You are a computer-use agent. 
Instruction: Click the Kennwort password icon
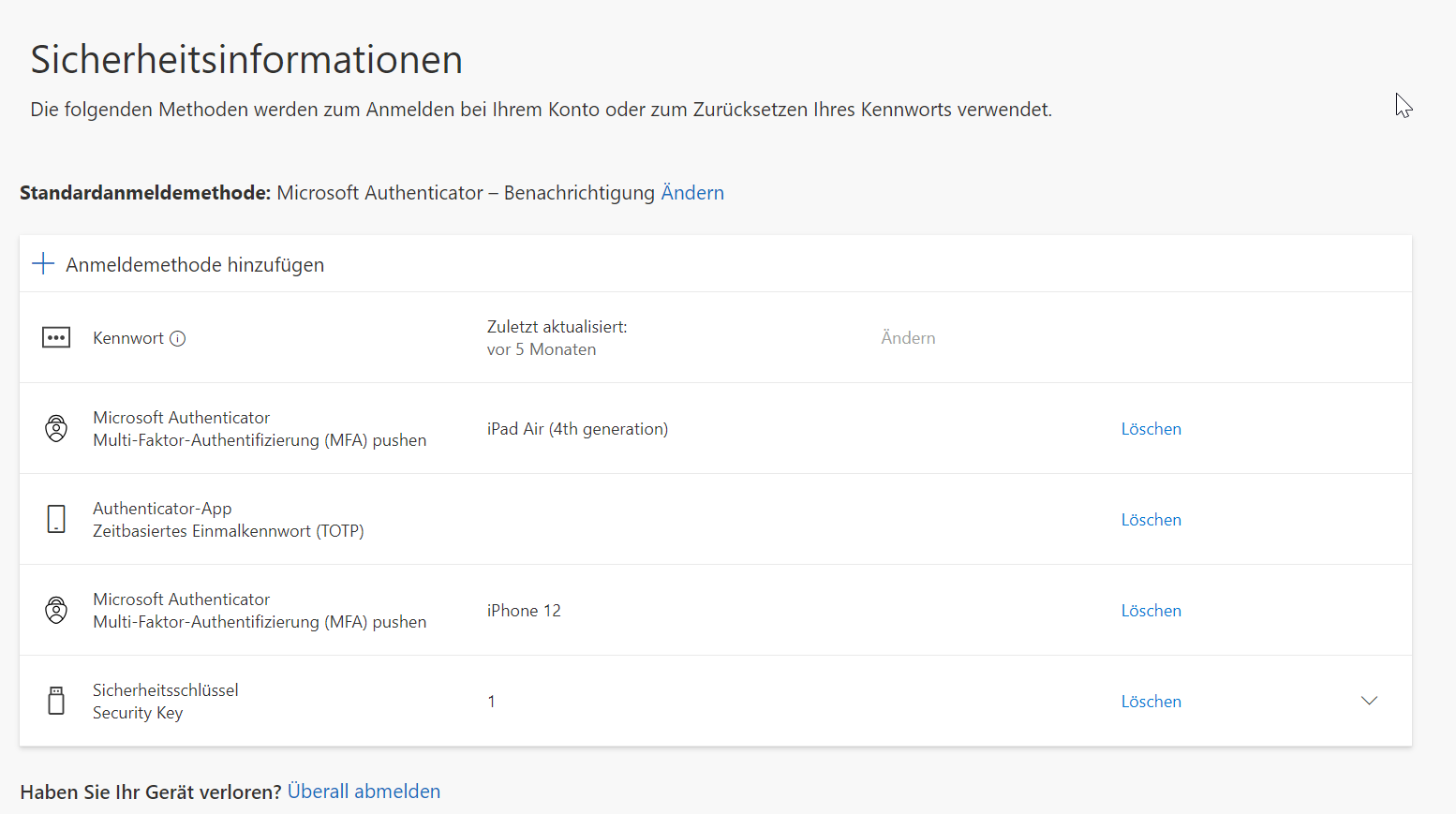[56, 338]
